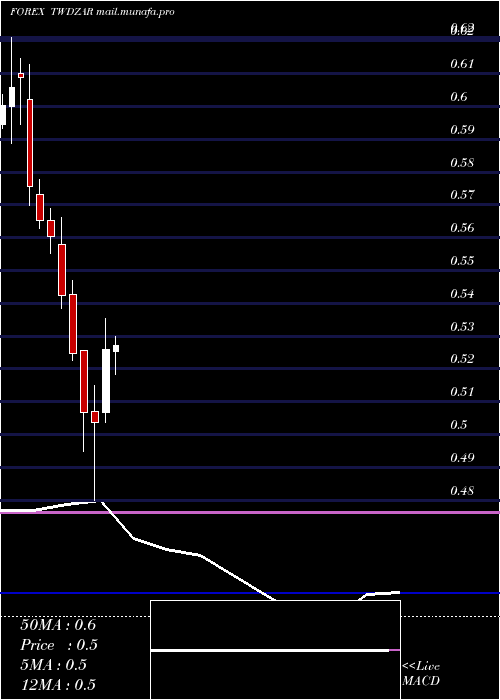Select the 0.52 price axis label
The image size is (500, 700).
coord(462,359)
